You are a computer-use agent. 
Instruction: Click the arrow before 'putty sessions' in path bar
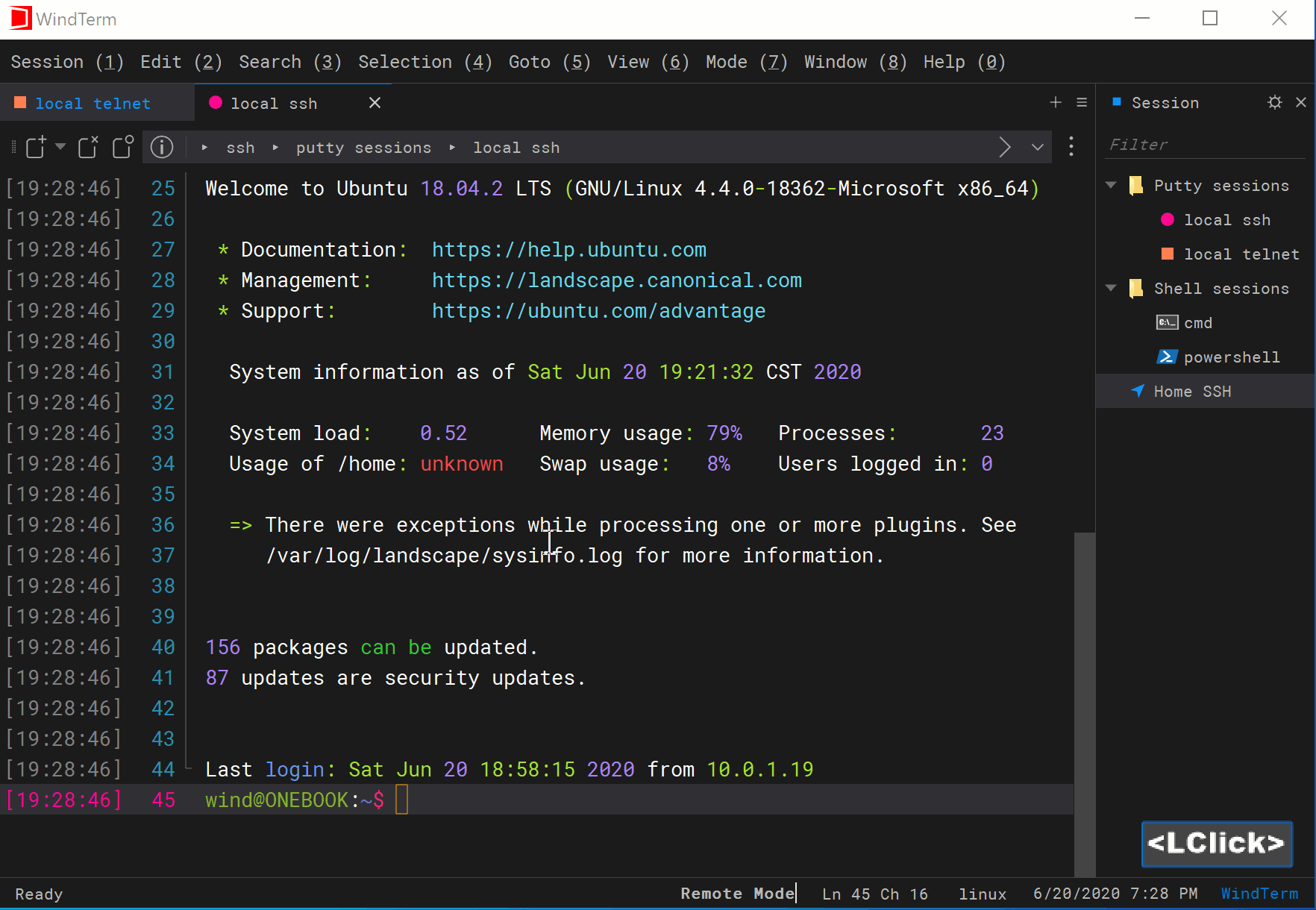pos(275,148)
